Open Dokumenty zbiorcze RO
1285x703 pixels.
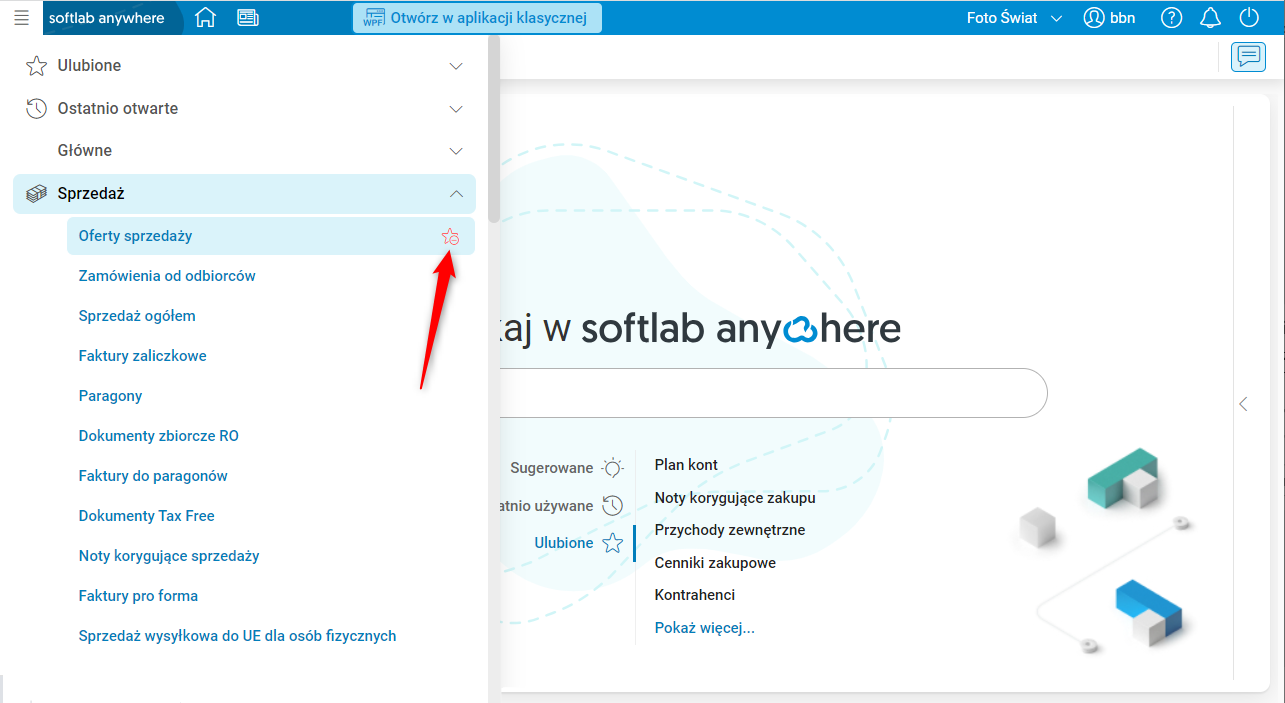click(x=158, y=436)
